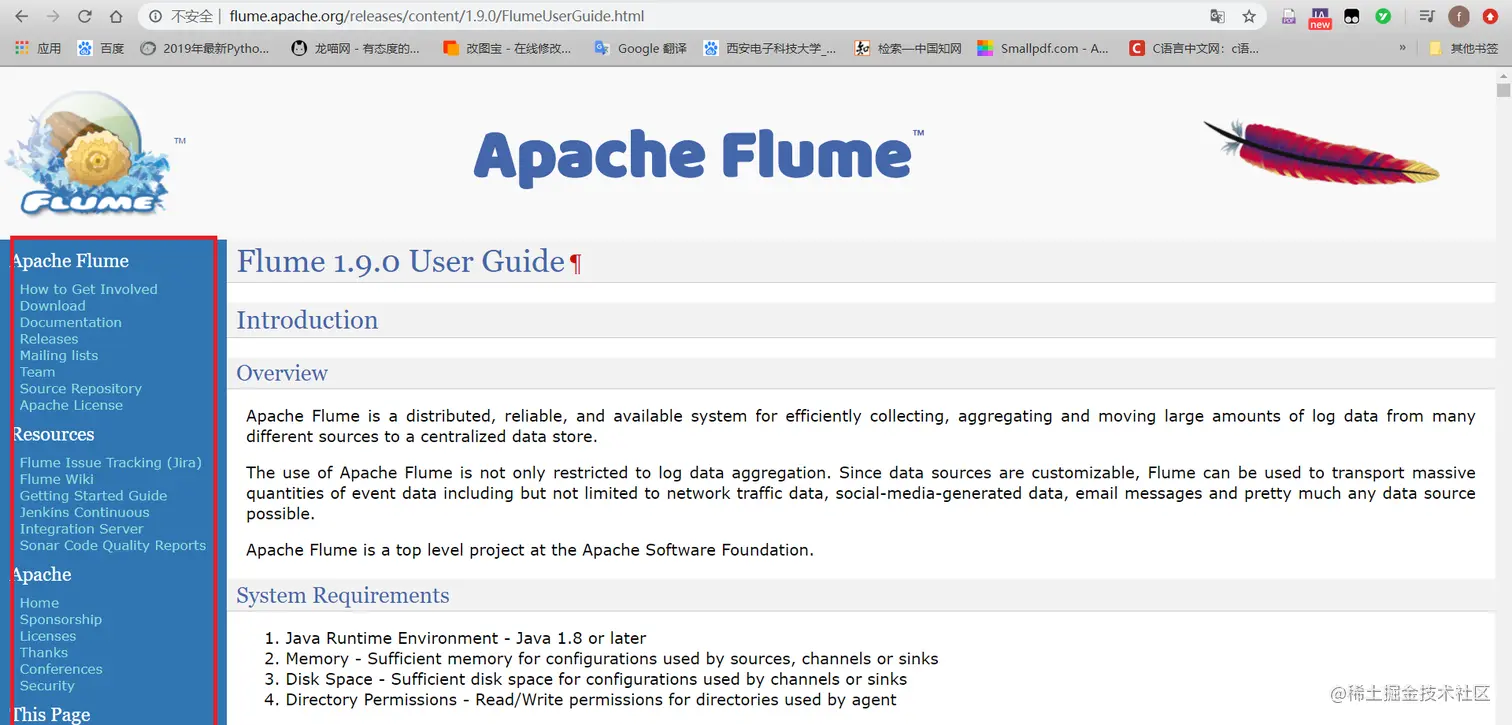Click the Apache feather logo

(x=1320, y=152)
